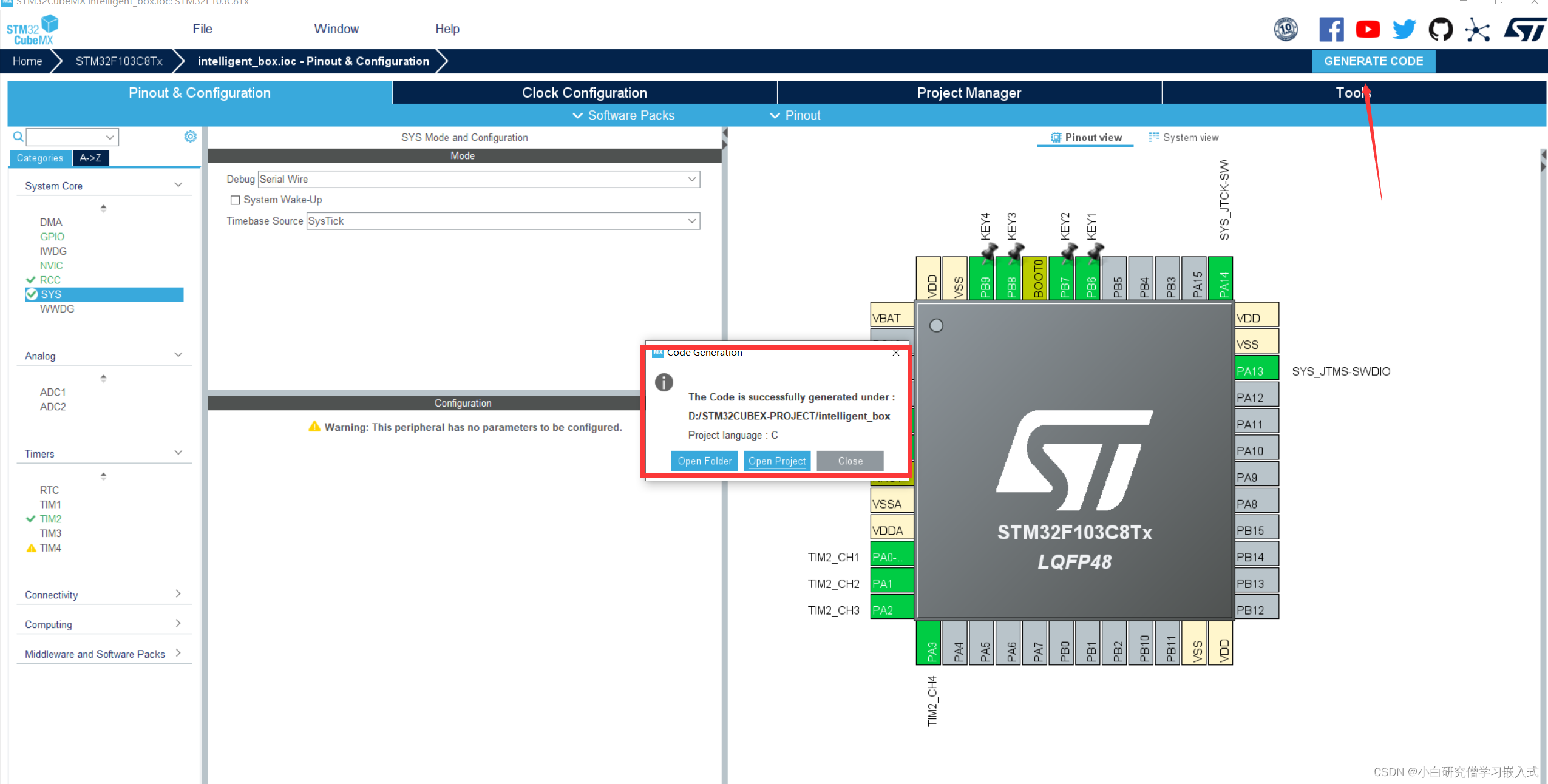This screenshot has width=1548, height=784.
Task: Open the Facebook icon link
Action: coord(1331,29)
